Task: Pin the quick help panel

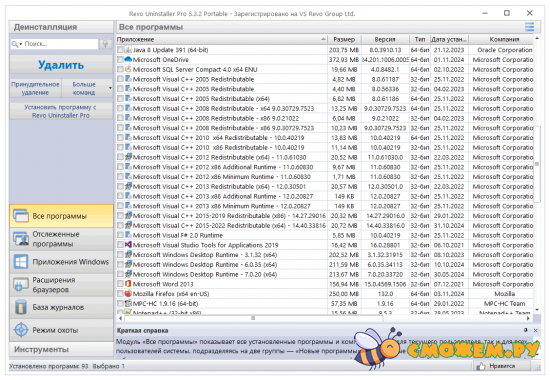Action: [x=525, y=330]
